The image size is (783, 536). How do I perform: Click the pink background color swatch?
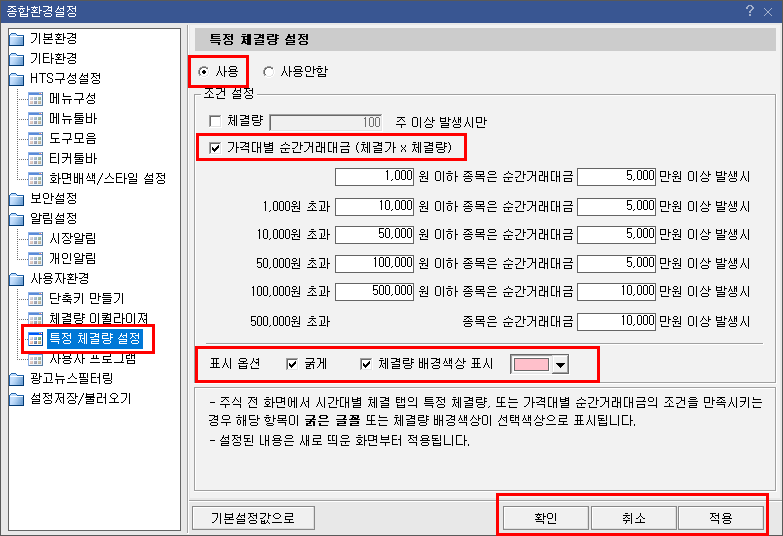(x=531, y=365)
